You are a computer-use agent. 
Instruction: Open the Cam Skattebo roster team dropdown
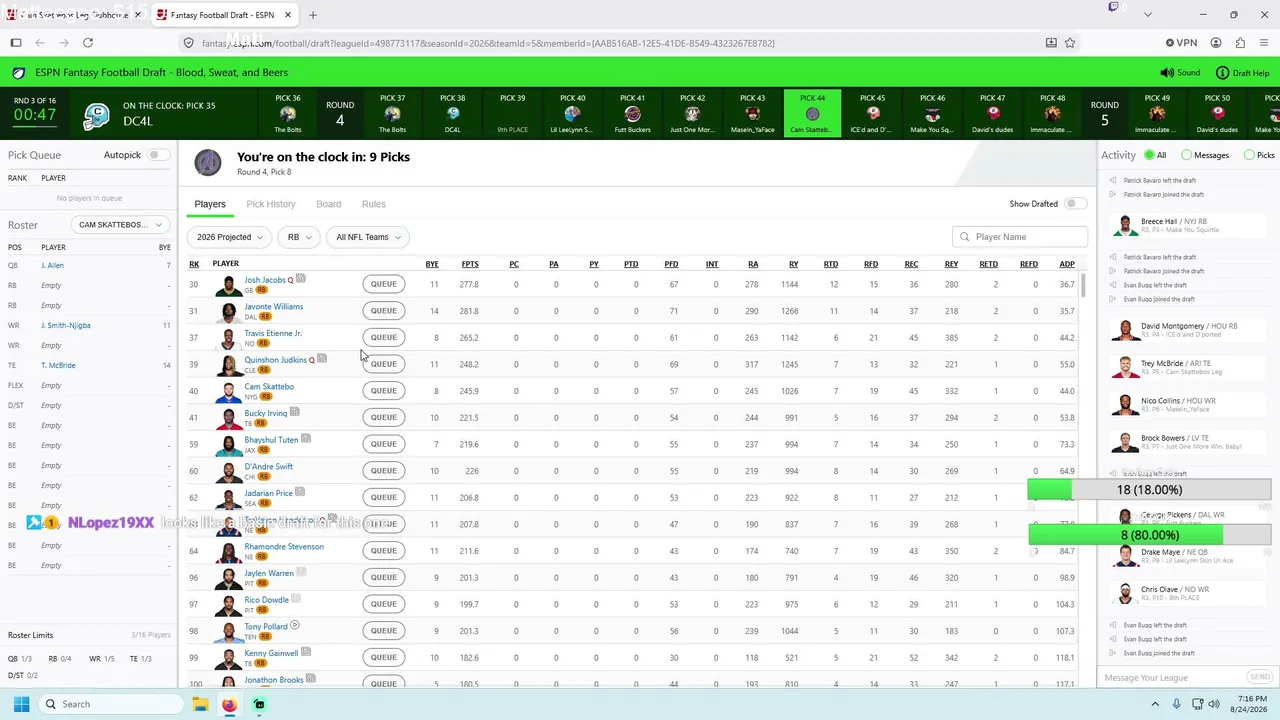120,225
